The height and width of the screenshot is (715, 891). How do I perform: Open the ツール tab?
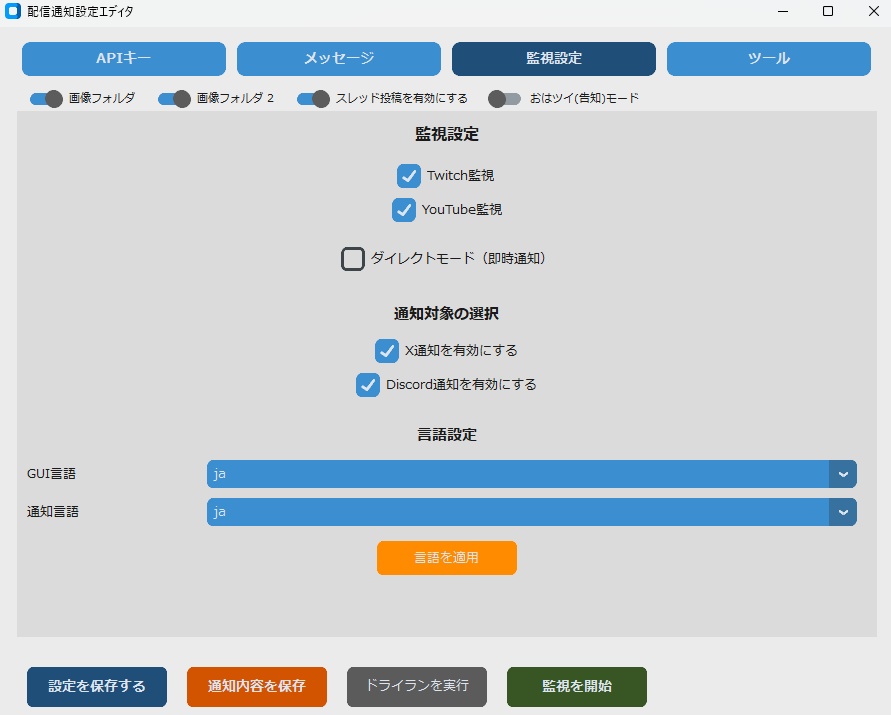click(x=768, y=59)
